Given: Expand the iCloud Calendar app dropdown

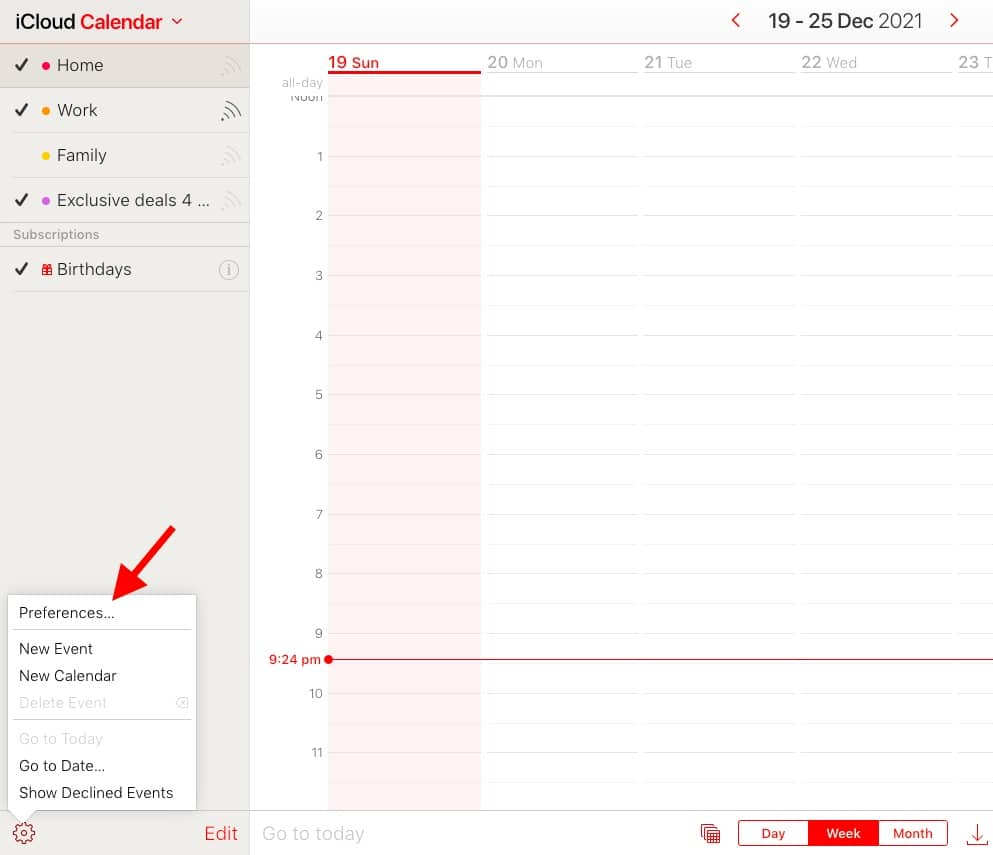Looking at the screenshot, I should click(x=177, y=21).
